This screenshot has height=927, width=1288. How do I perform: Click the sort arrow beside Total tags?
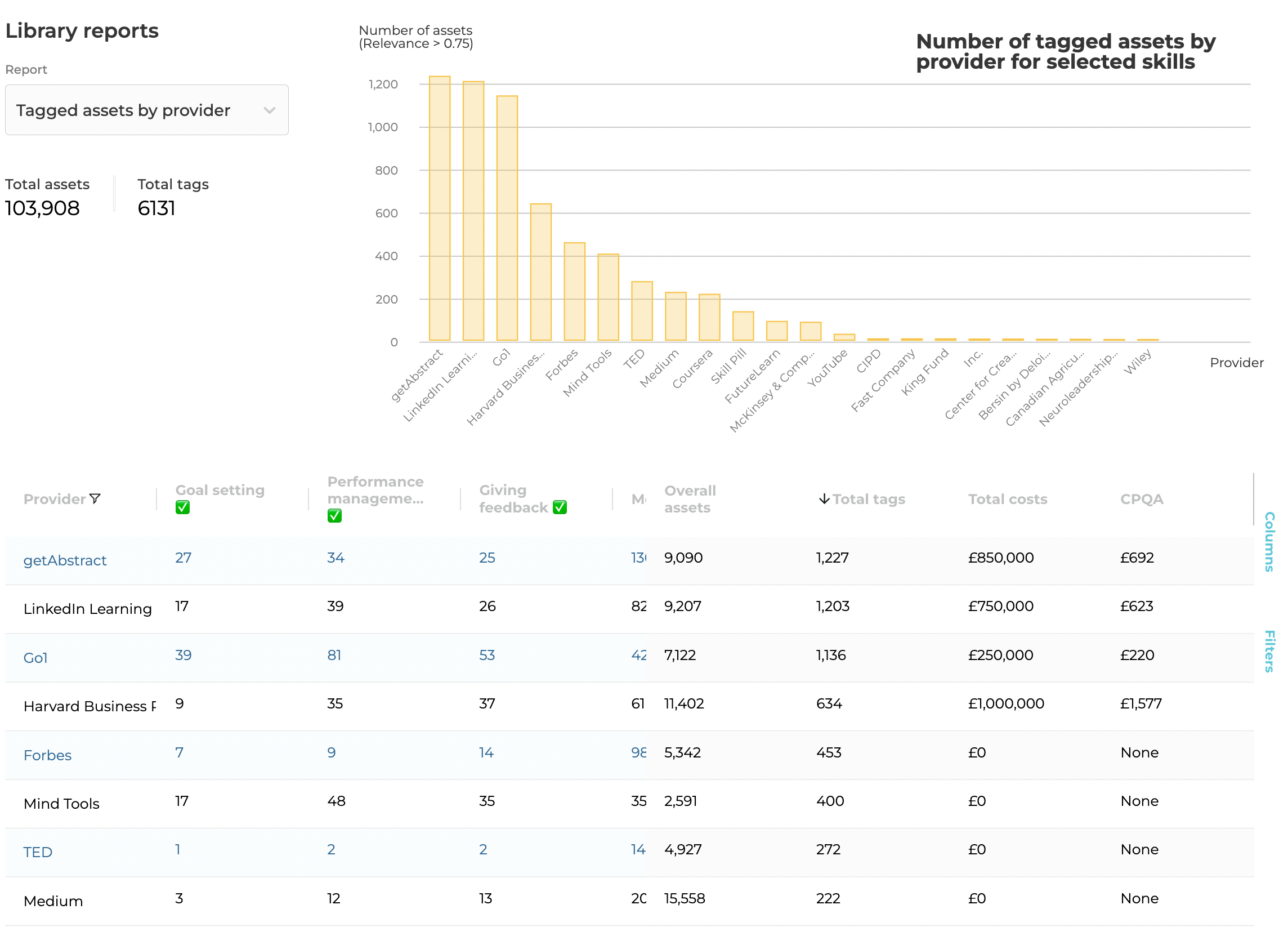[x=824, y=499]
